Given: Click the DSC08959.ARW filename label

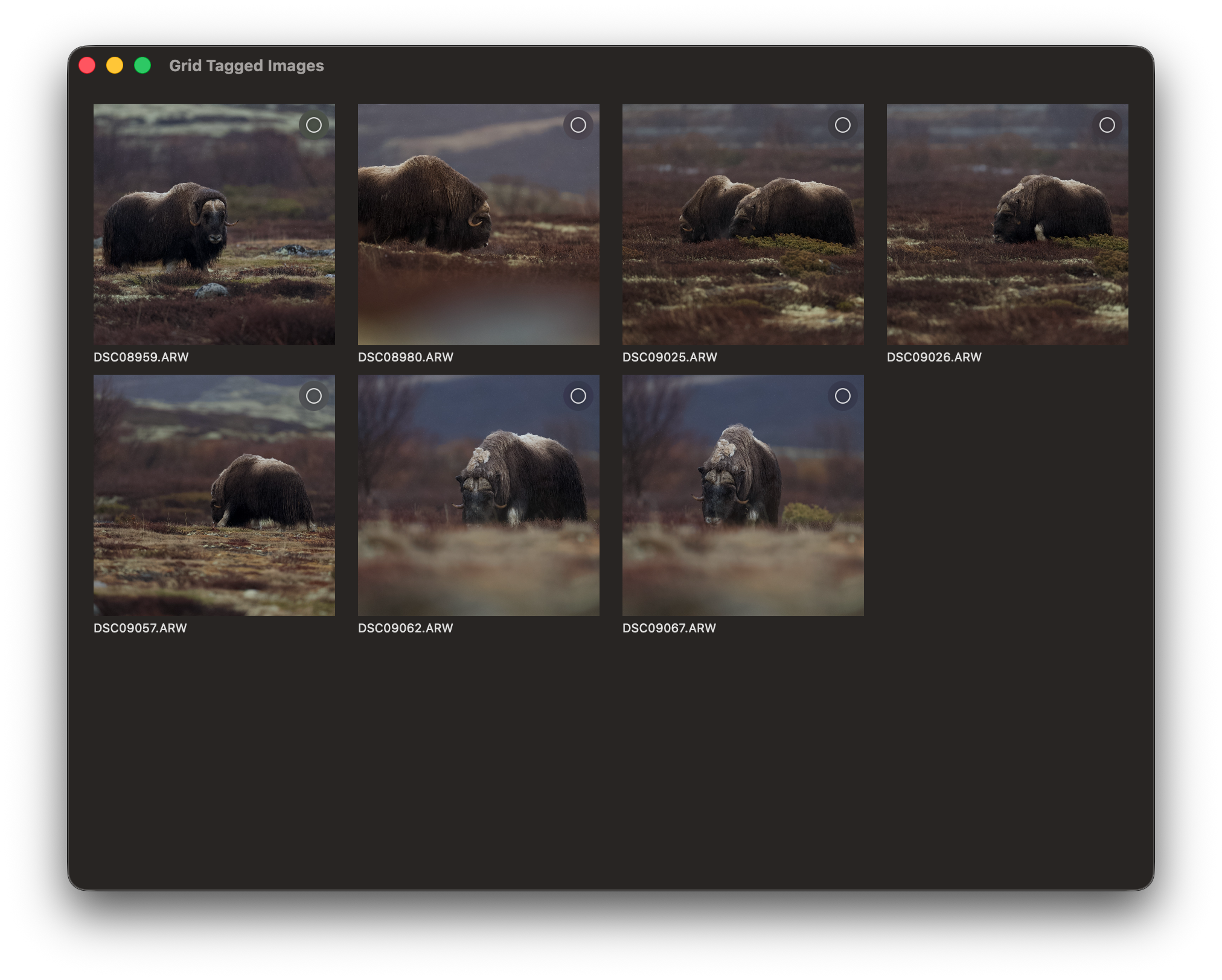Looking at the screenshot, I should 141,357.
